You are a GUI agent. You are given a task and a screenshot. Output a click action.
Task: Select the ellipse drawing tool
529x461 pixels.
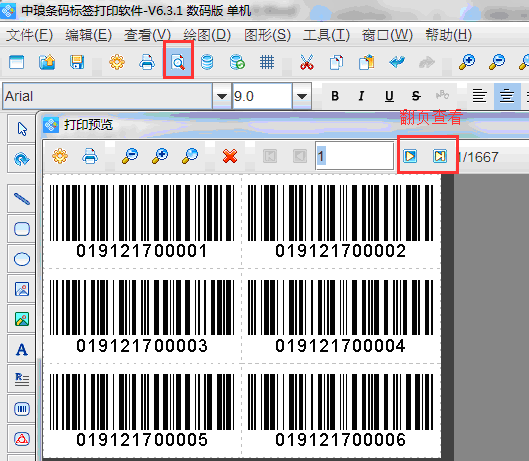22,259
